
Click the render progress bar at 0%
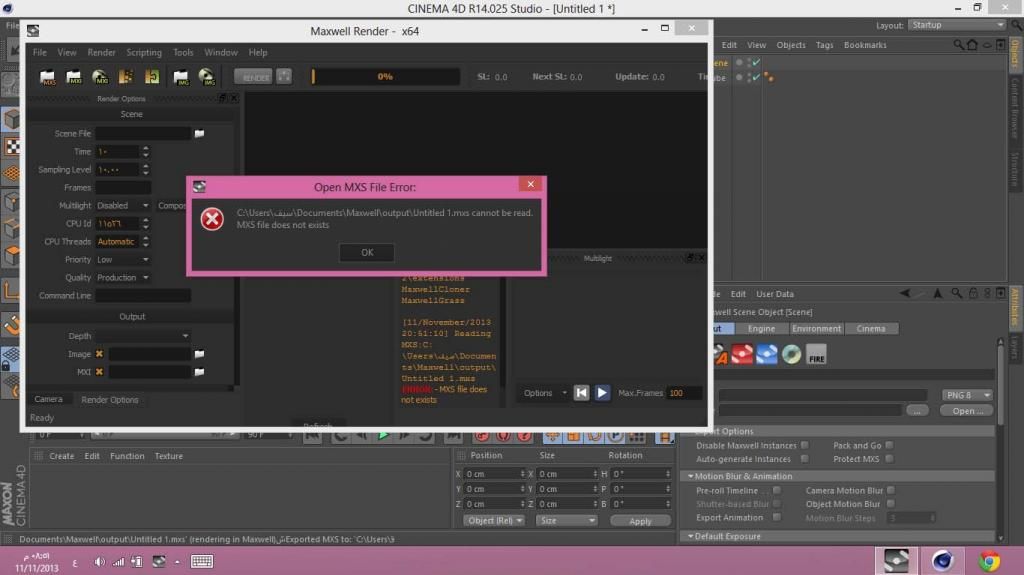(x=385, y=76)
